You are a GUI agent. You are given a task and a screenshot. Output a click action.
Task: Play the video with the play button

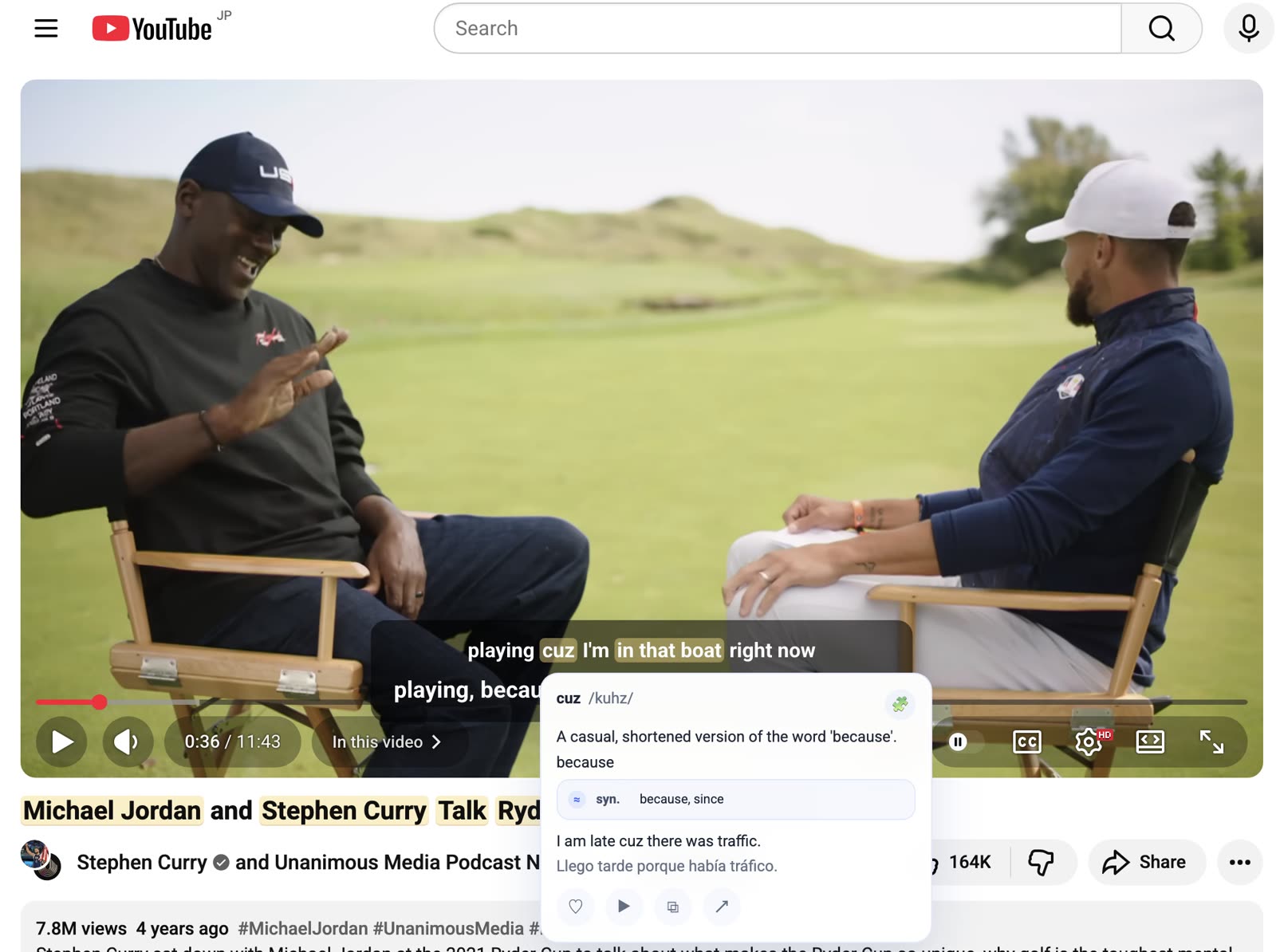(61, 742)
